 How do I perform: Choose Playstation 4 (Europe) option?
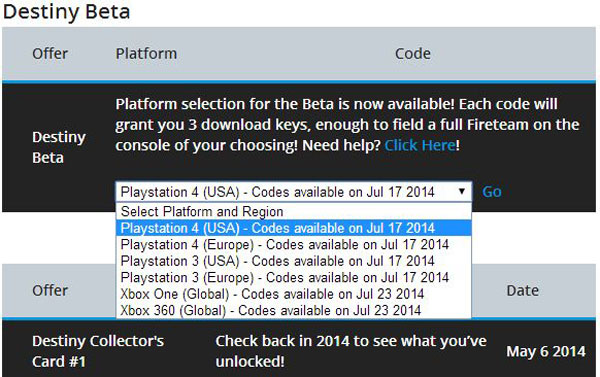coord(293,245)
